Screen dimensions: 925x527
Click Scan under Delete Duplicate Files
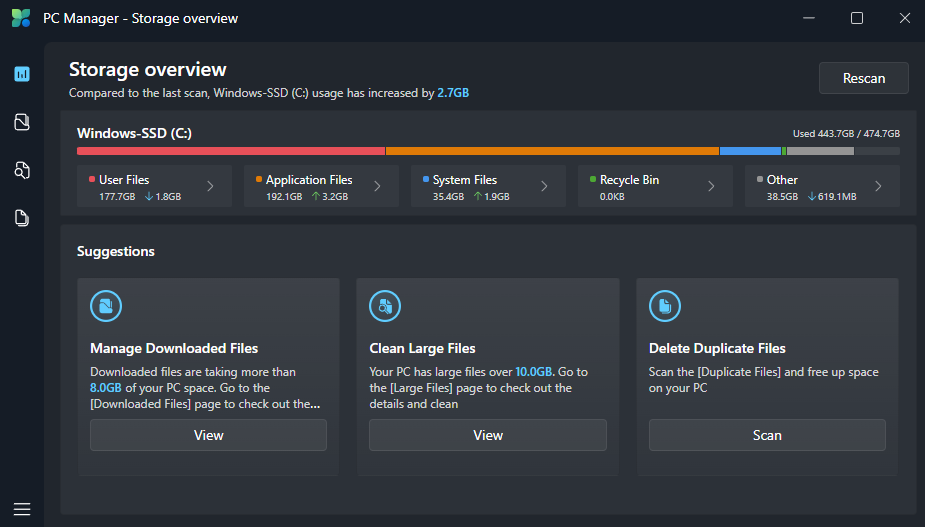[x=767, y=435]
